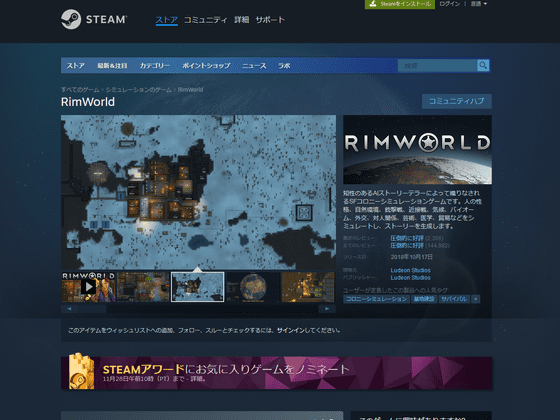
Task: Open the 詳細 header link
Action: pyautogui.click(x=241, y=20)
